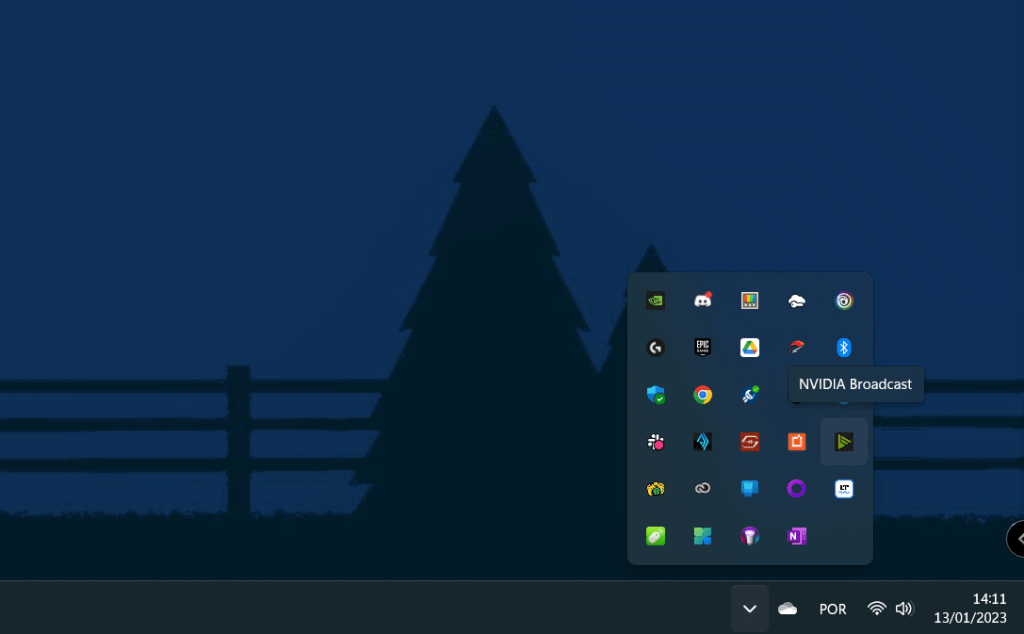Open the POR language switcher
Viewport: 1024px width, 634px height.
click(x=832, y=609)
